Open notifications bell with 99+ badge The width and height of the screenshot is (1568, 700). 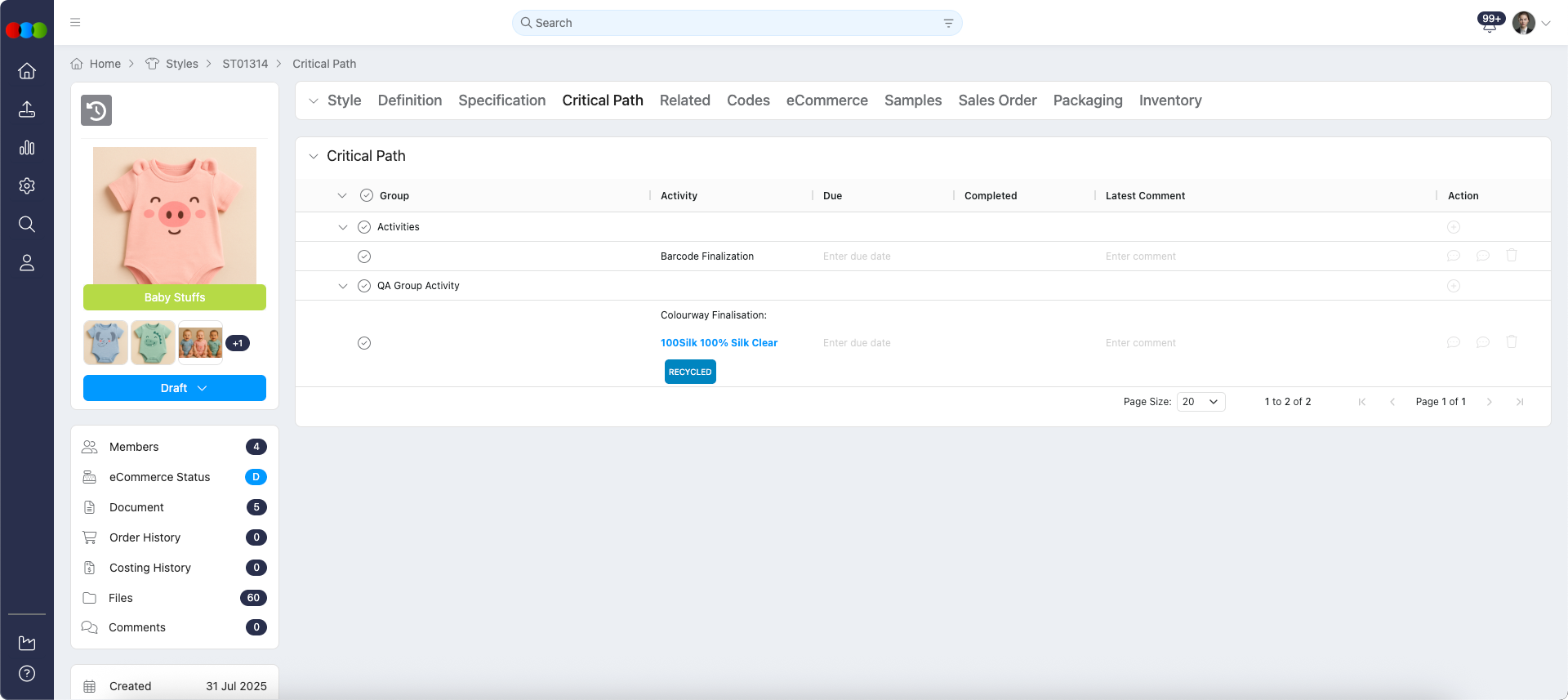1489,25
